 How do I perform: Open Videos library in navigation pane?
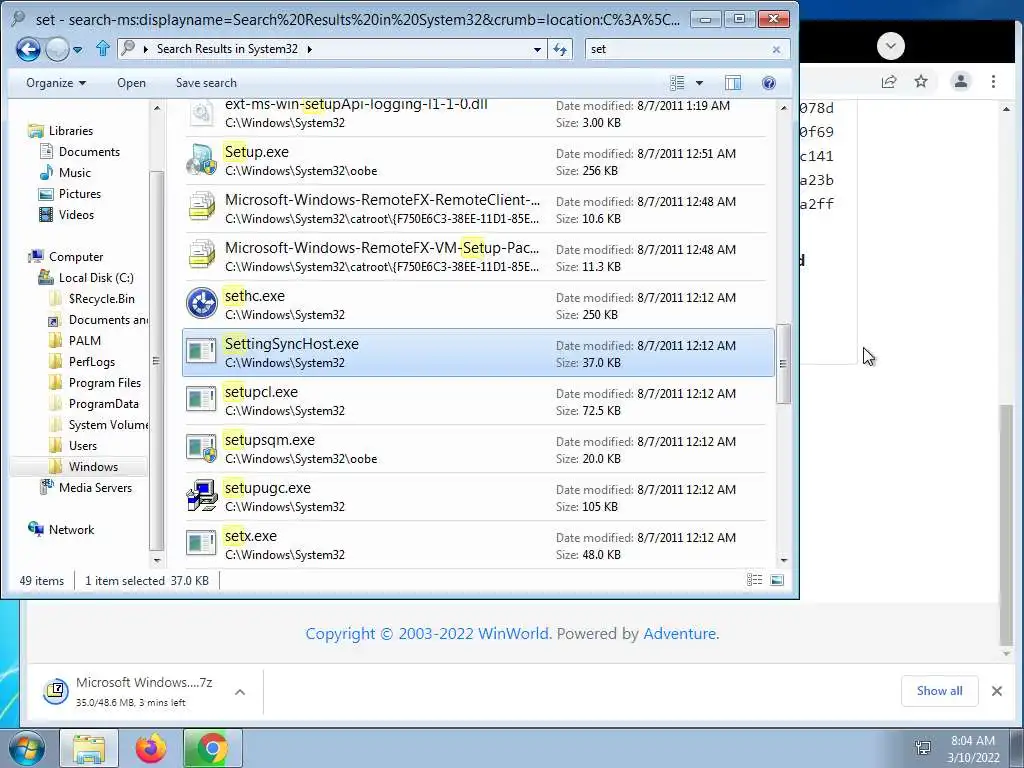tap(76, 215)
